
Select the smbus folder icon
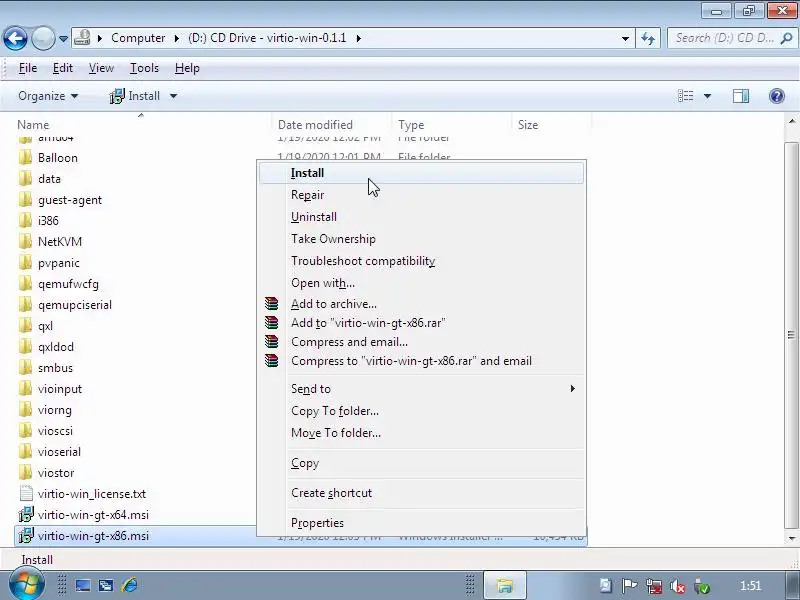[x=26, y=367]
